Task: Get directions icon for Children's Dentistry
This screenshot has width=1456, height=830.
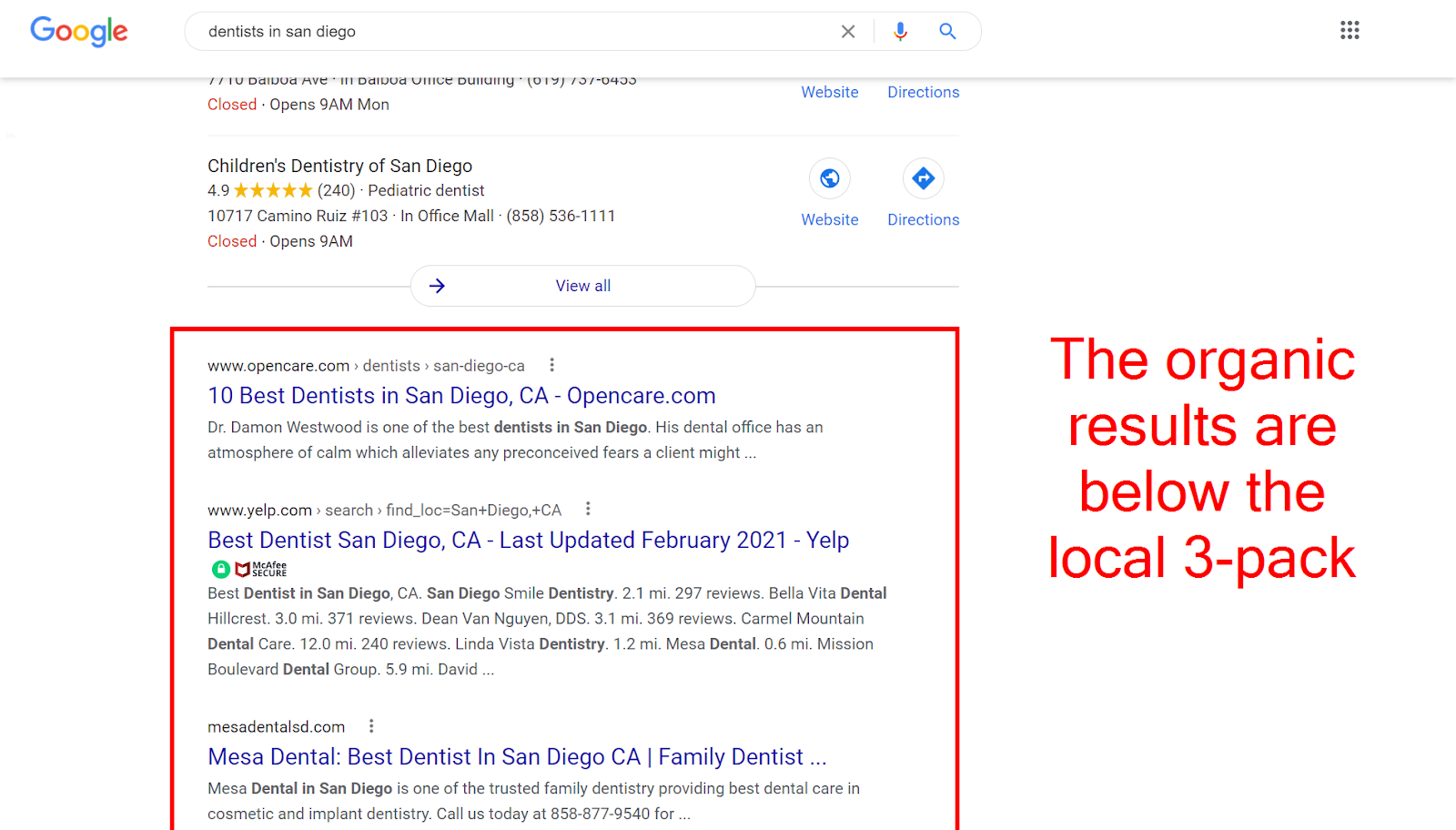Action: 924,178
